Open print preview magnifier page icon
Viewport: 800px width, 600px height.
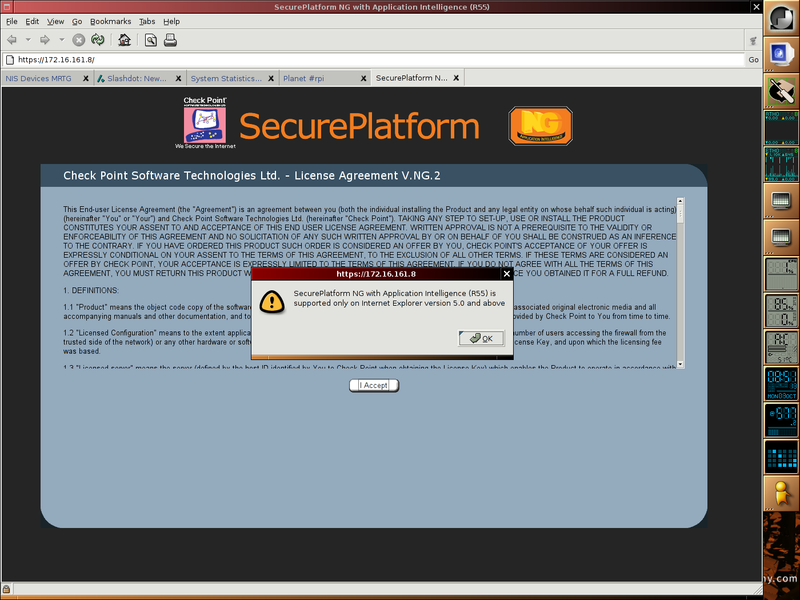coord(151,40)
